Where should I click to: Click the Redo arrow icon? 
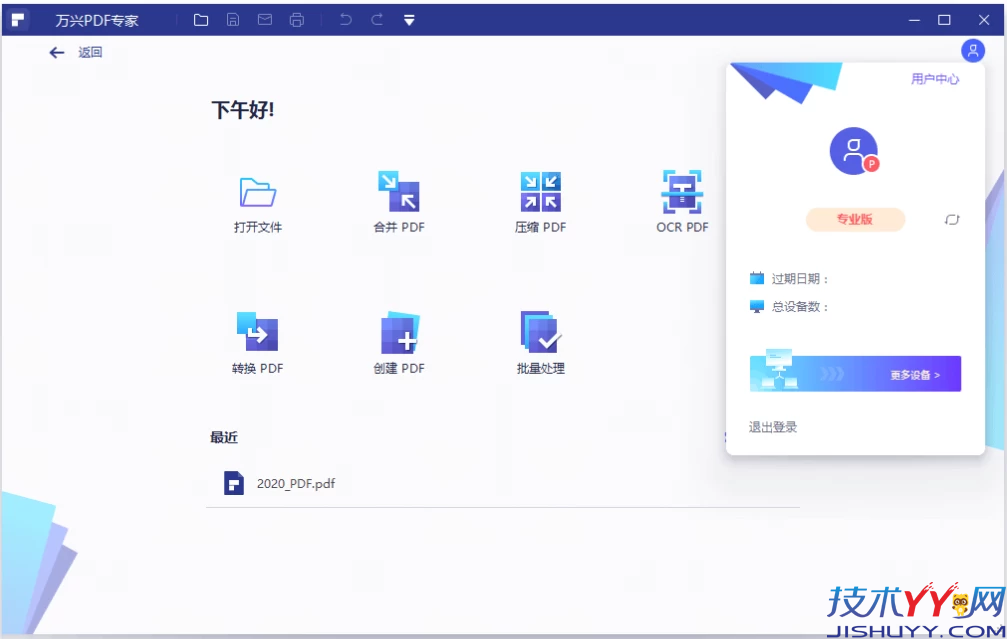tap(378, 19)
